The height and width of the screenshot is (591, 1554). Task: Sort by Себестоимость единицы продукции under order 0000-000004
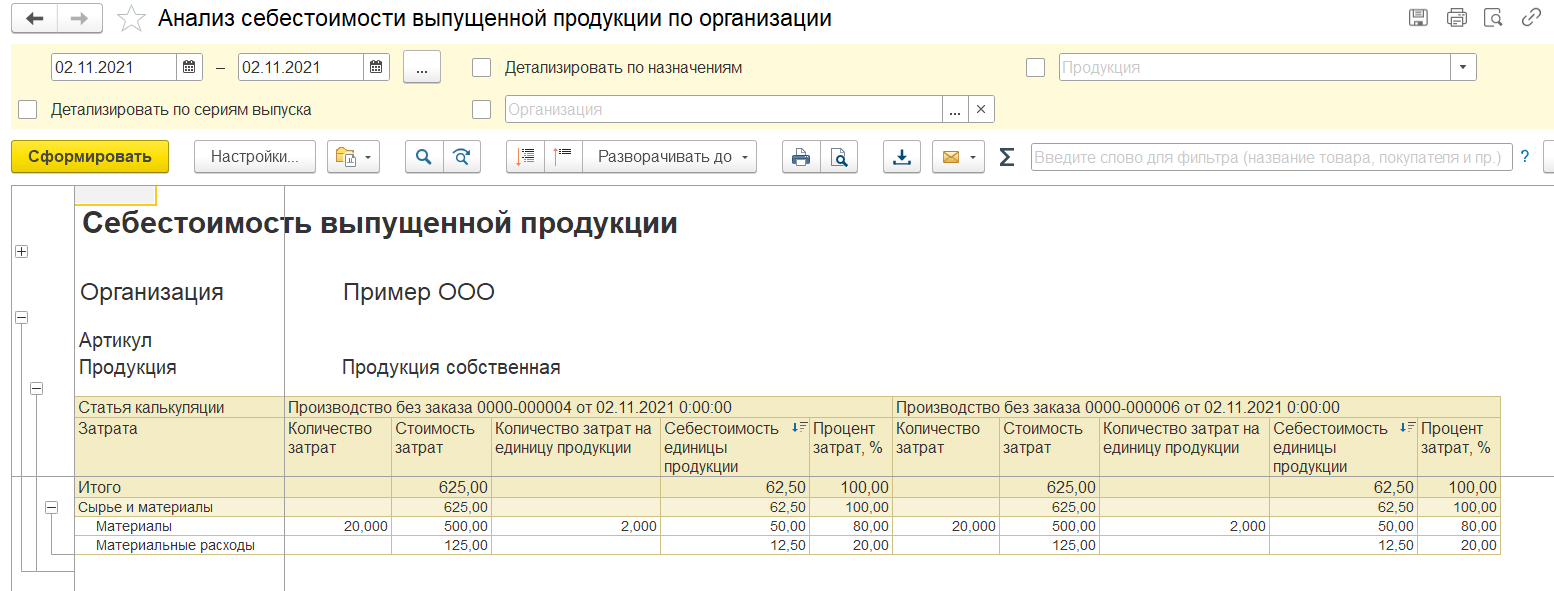pyautogui.click(x=800, y=428)
